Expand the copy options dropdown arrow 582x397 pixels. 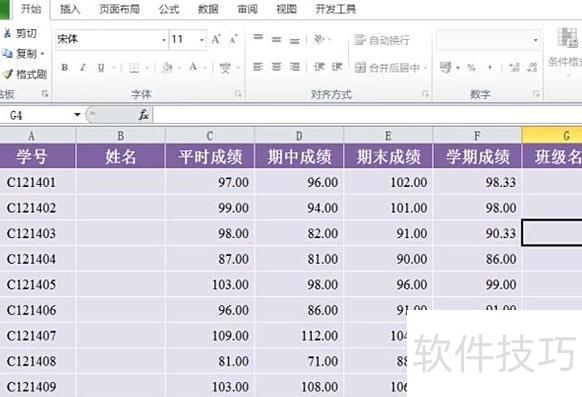pyautogui.click(x=42, y=54)
